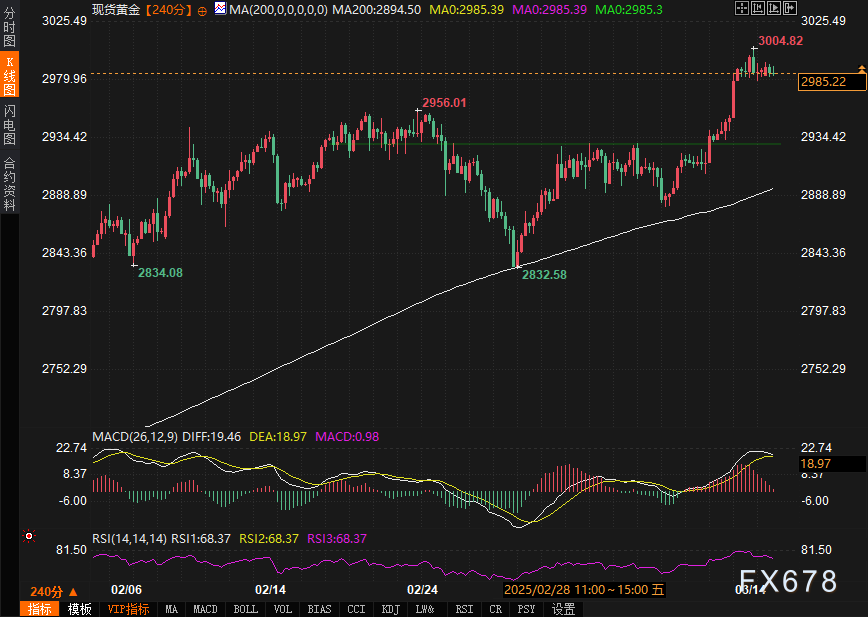Open the 设置 settings button
This screenshot has width=868, height=617.
(x=563, y=608)
